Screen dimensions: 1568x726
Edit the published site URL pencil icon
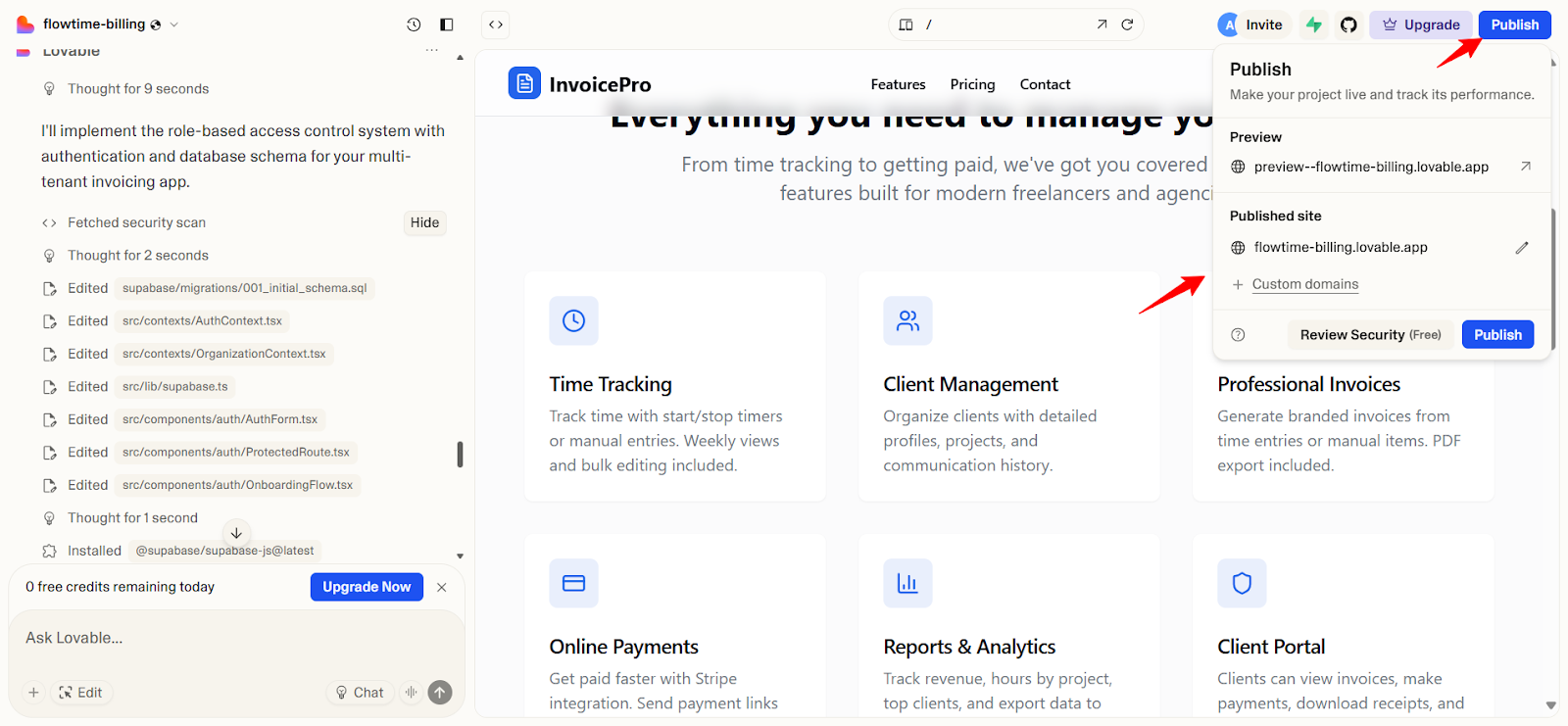[x=1522, y=248]
